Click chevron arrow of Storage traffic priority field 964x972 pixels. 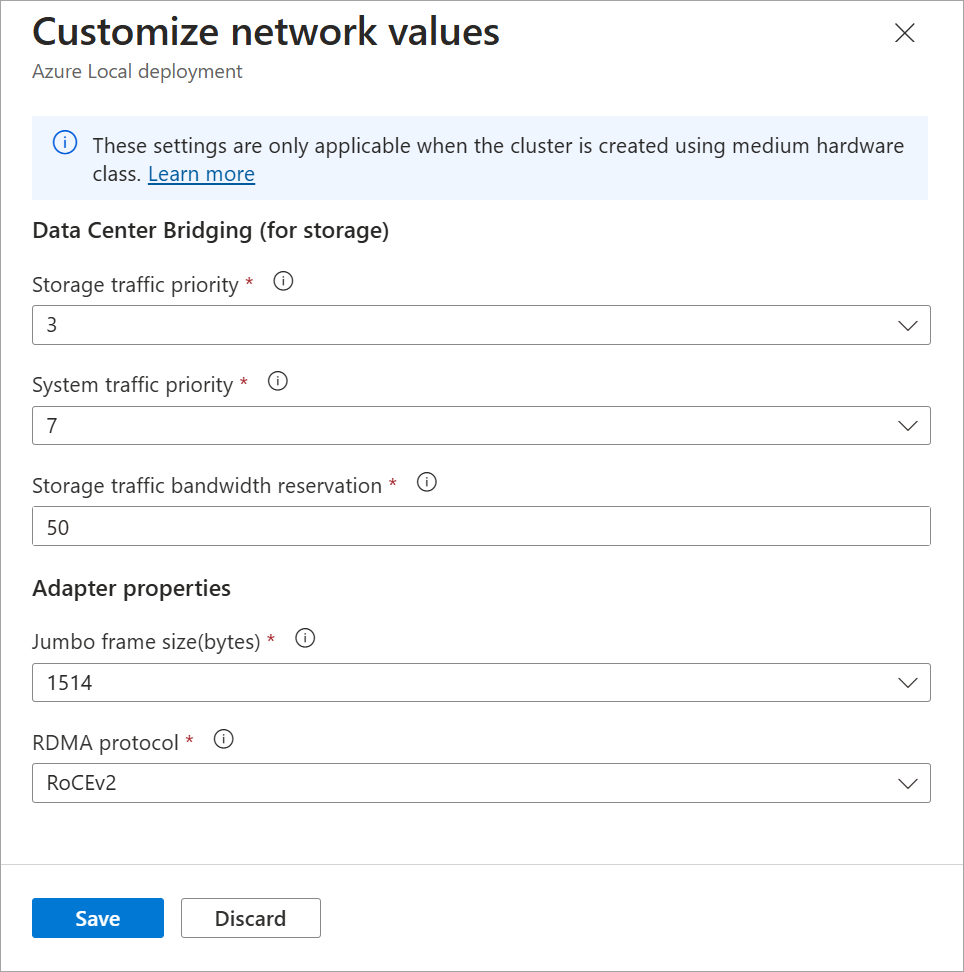[x=908, y=326]
